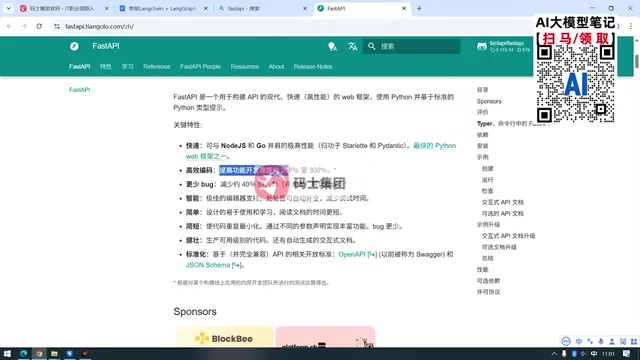Click the search magnifier icon
640x360 pixels.
[x=371, y=47]
